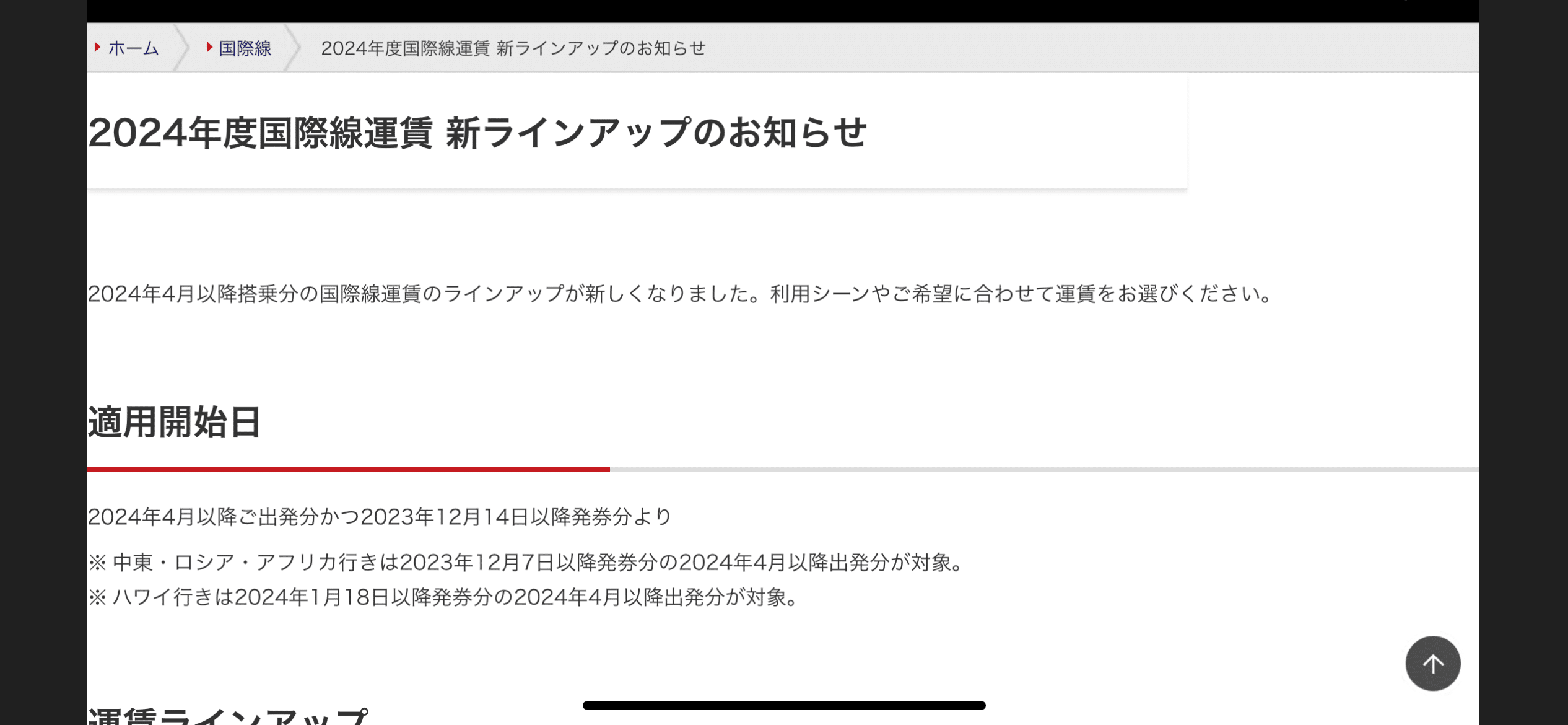The width and height of the screenshot is (1568, 725).
Task: Select the 中東・ロシア・アフリカ行き note line
Action: pyautogui.click(x=526, y=562)
